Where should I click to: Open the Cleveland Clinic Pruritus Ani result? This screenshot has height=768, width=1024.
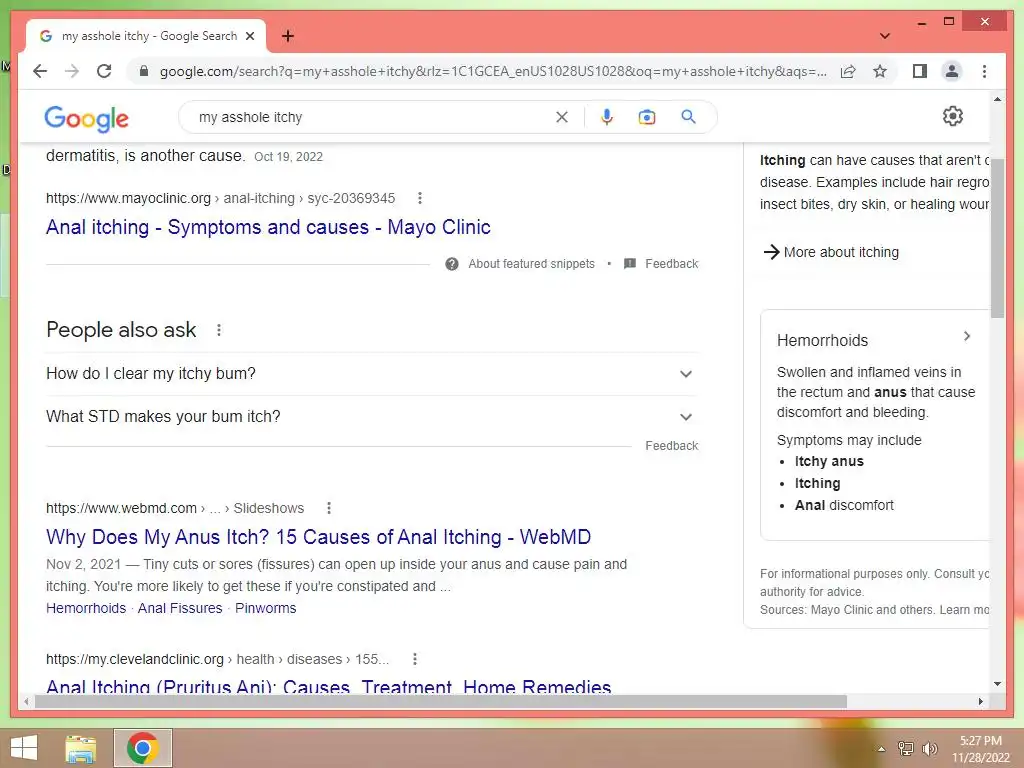[x=328, y=686]
